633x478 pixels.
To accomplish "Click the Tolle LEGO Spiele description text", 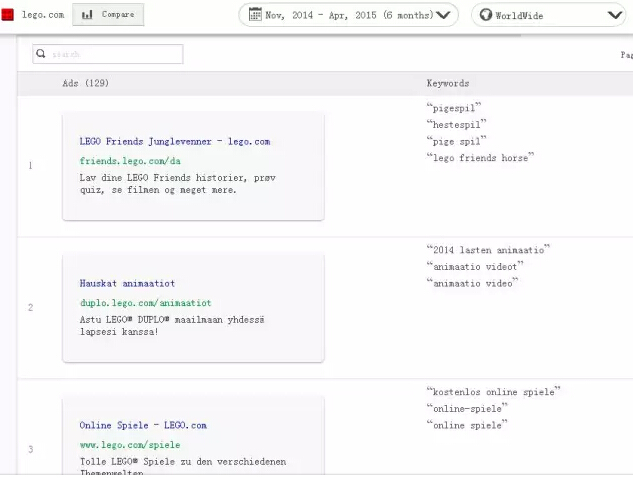I will (183, 466).
